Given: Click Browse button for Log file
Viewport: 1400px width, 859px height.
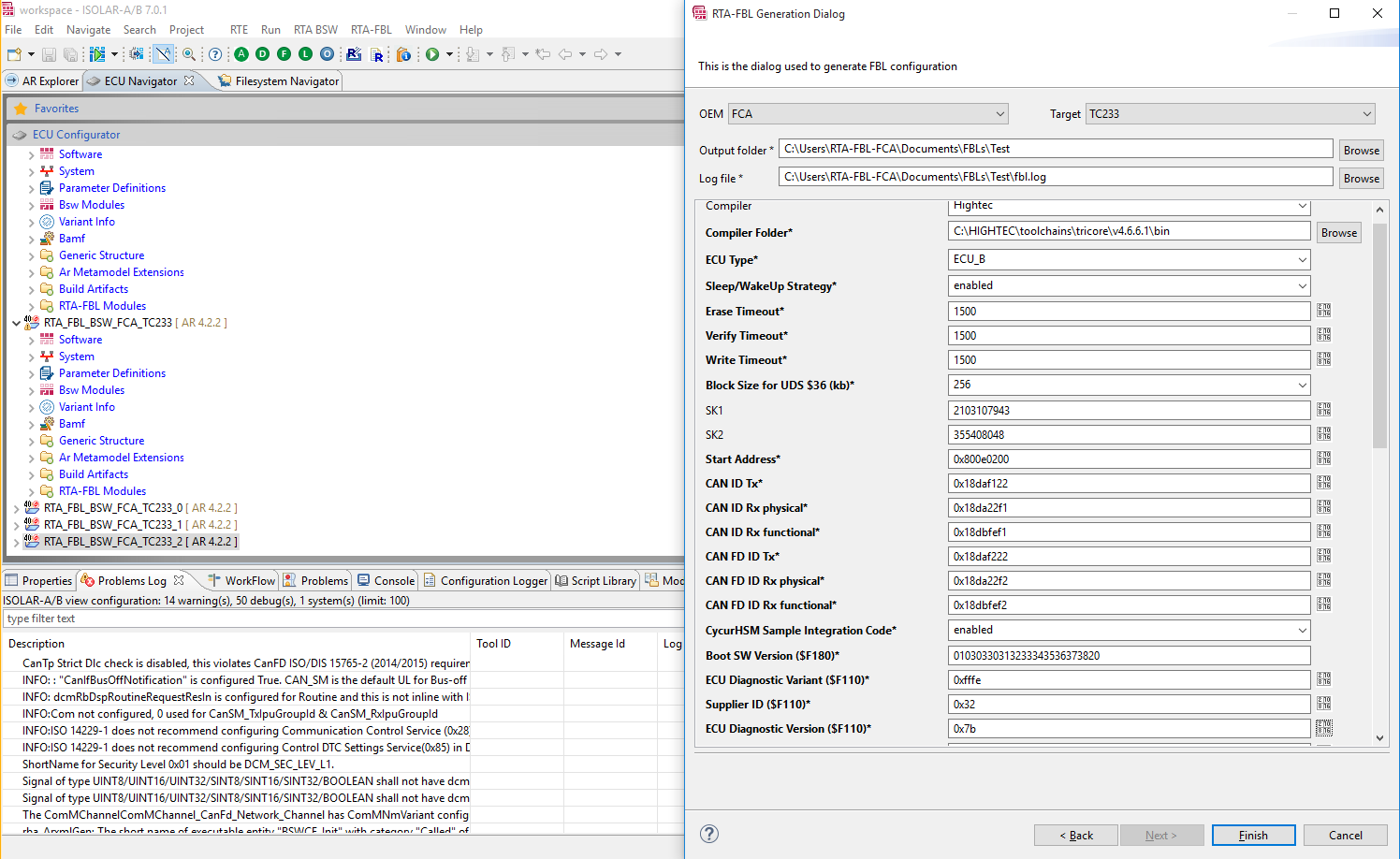Looking at the screenshot, I should 1362,179.
